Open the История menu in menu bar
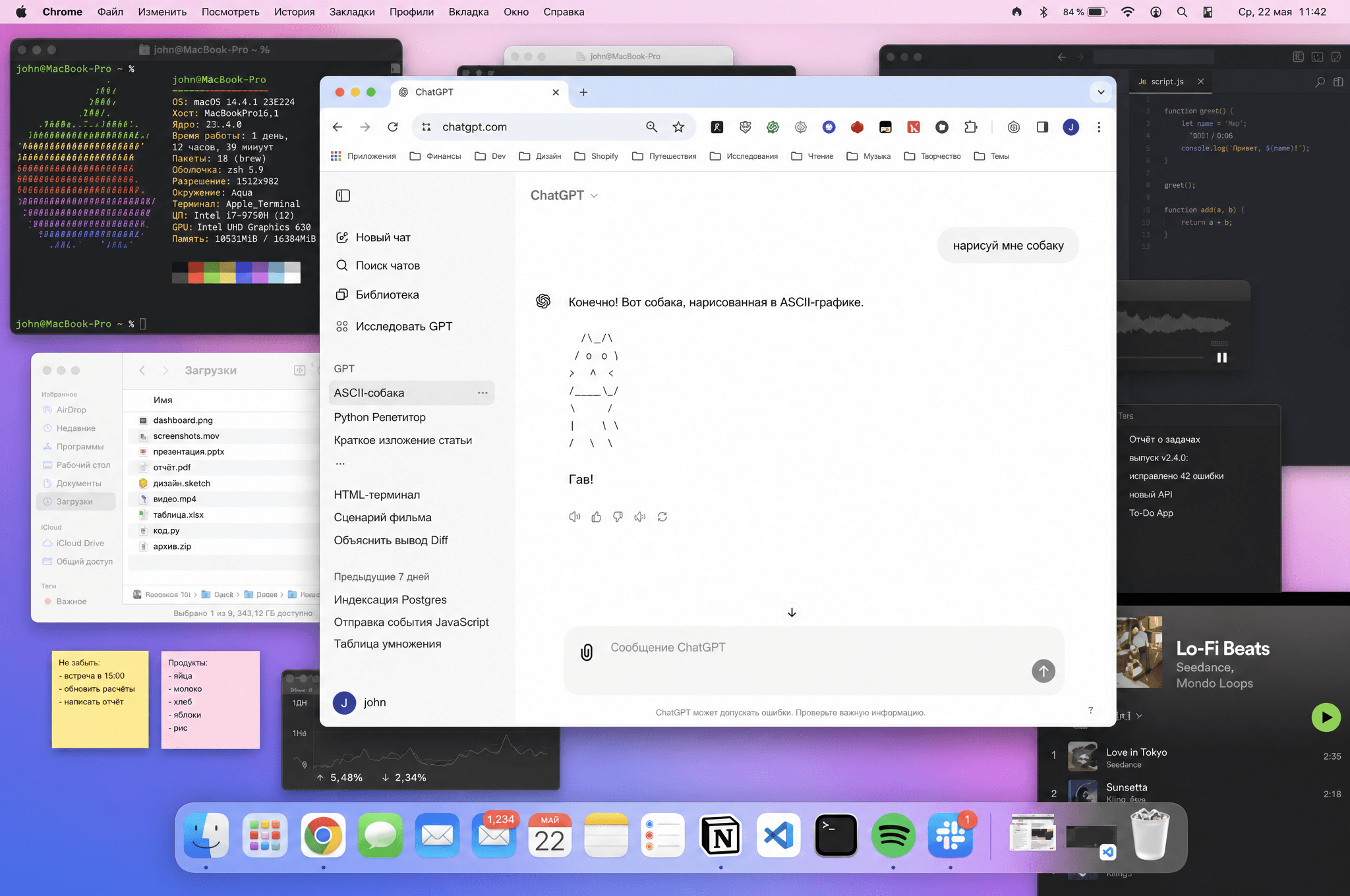1350x896 pixels. (x=294, y=12)
